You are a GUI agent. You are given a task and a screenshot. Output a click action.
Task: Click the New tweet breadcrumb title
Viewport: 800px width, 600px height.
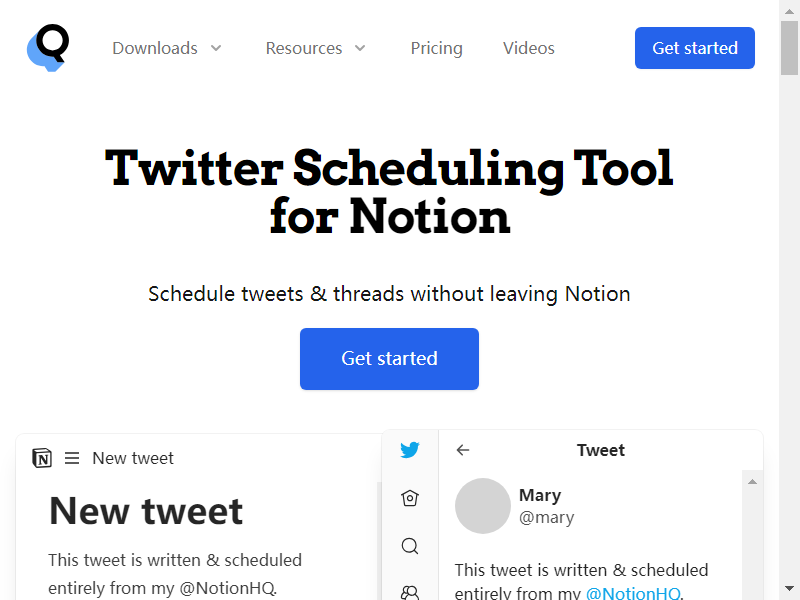click(x=133, y=458)
